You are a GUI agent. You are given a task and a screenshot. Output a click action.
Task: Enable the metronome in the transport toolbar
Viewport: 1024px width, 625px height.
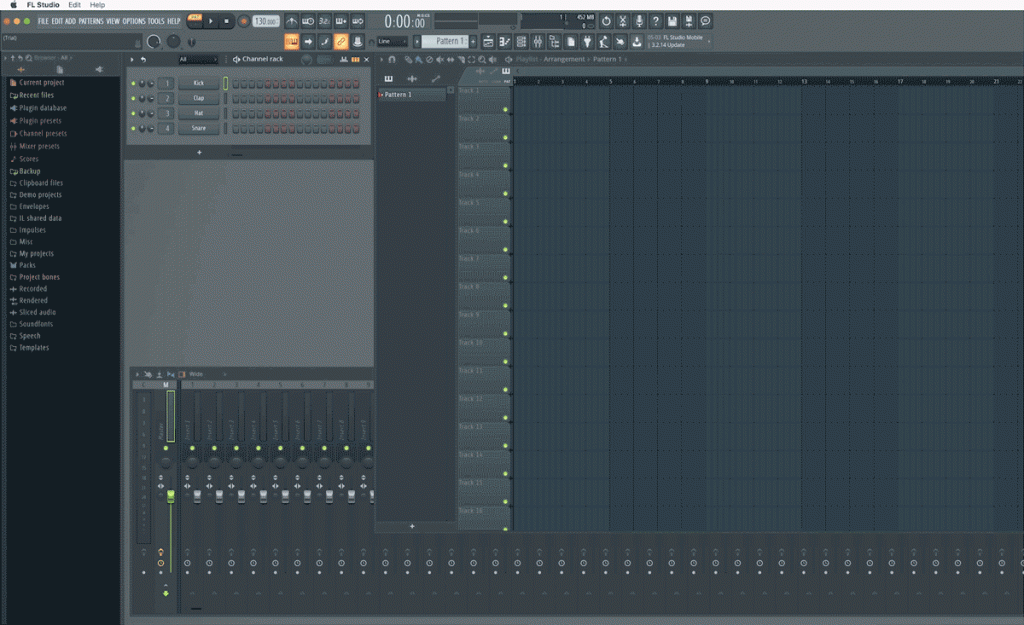coord(291,20)
